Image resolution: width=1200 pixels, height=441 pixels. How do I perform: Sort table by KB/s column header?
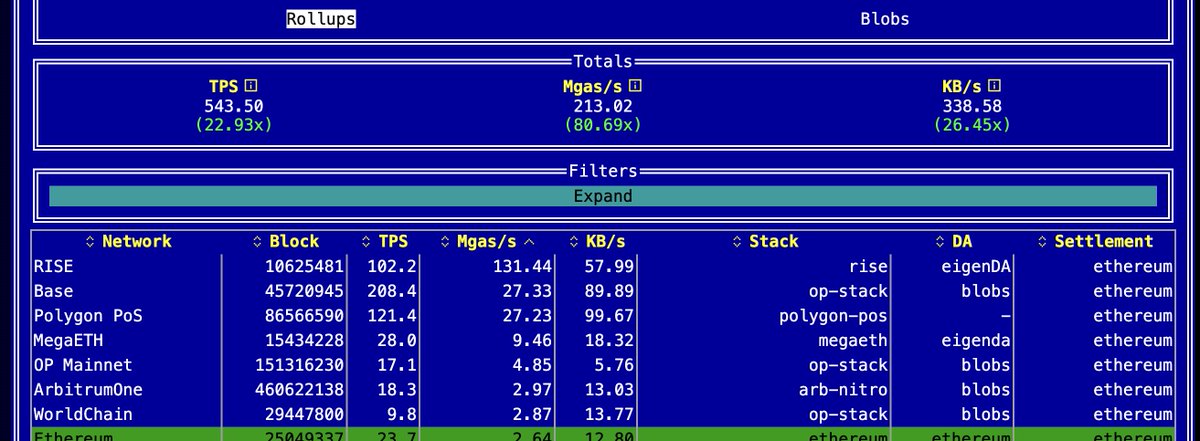[x=596, y=241]
